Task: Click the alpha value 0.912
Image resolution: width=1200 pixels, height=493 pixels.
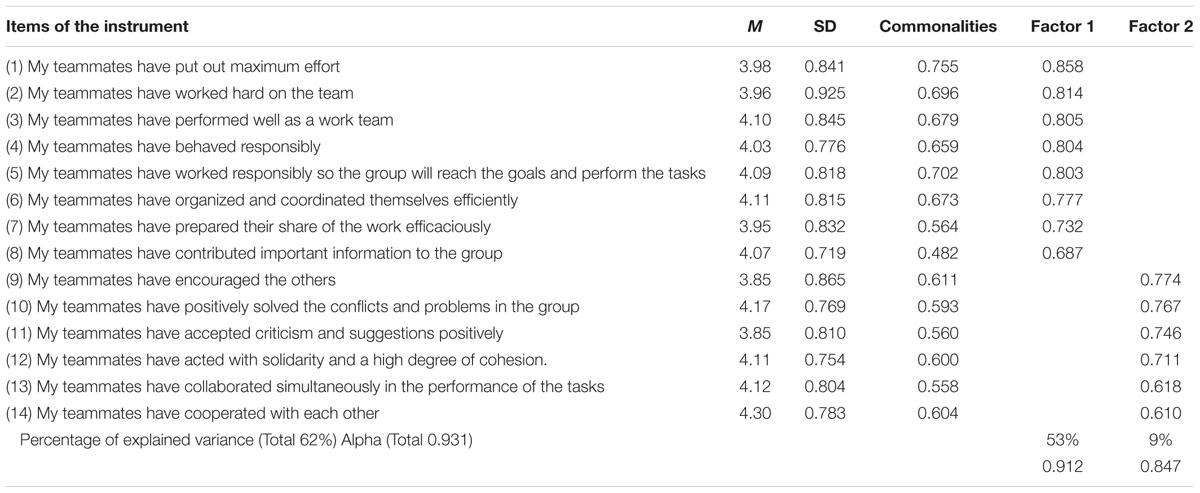Action: tap(1062, 465)
